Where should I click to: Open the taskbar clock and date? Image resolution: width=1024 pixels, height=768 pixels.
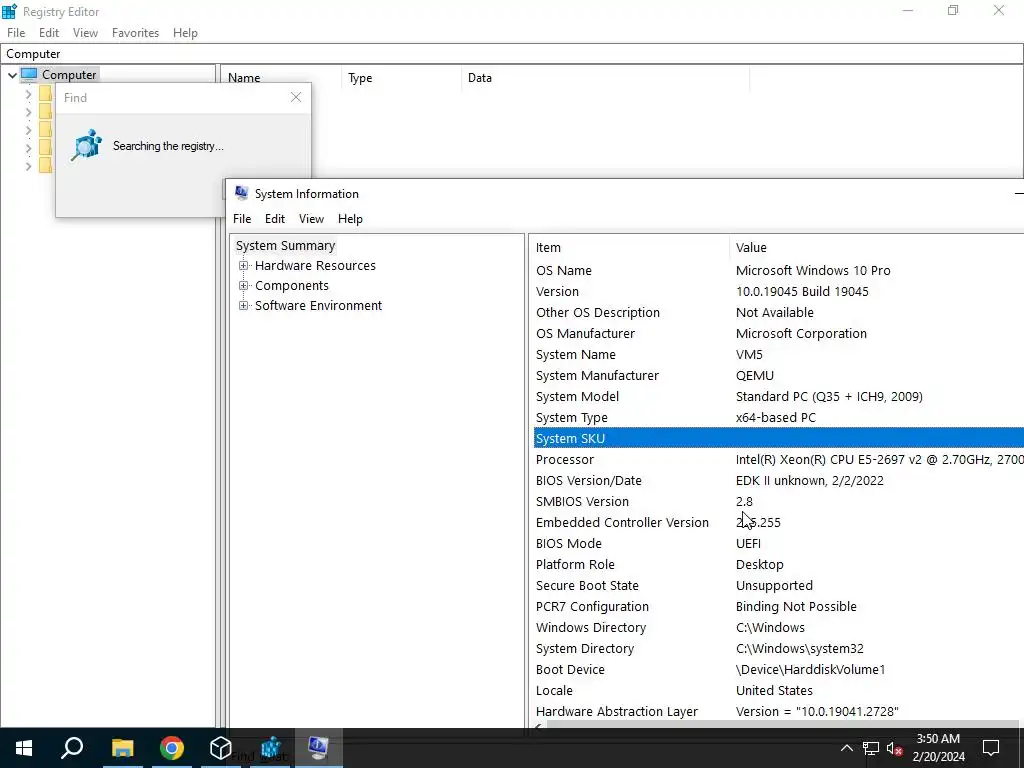click(x=938, y=748)
